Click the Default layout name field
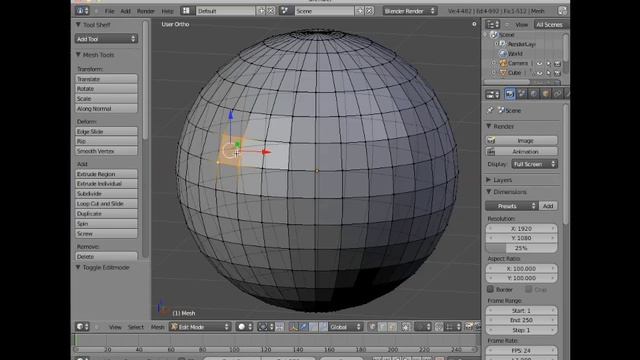Viewport: 640px width, 360px height. pos(226,11)
